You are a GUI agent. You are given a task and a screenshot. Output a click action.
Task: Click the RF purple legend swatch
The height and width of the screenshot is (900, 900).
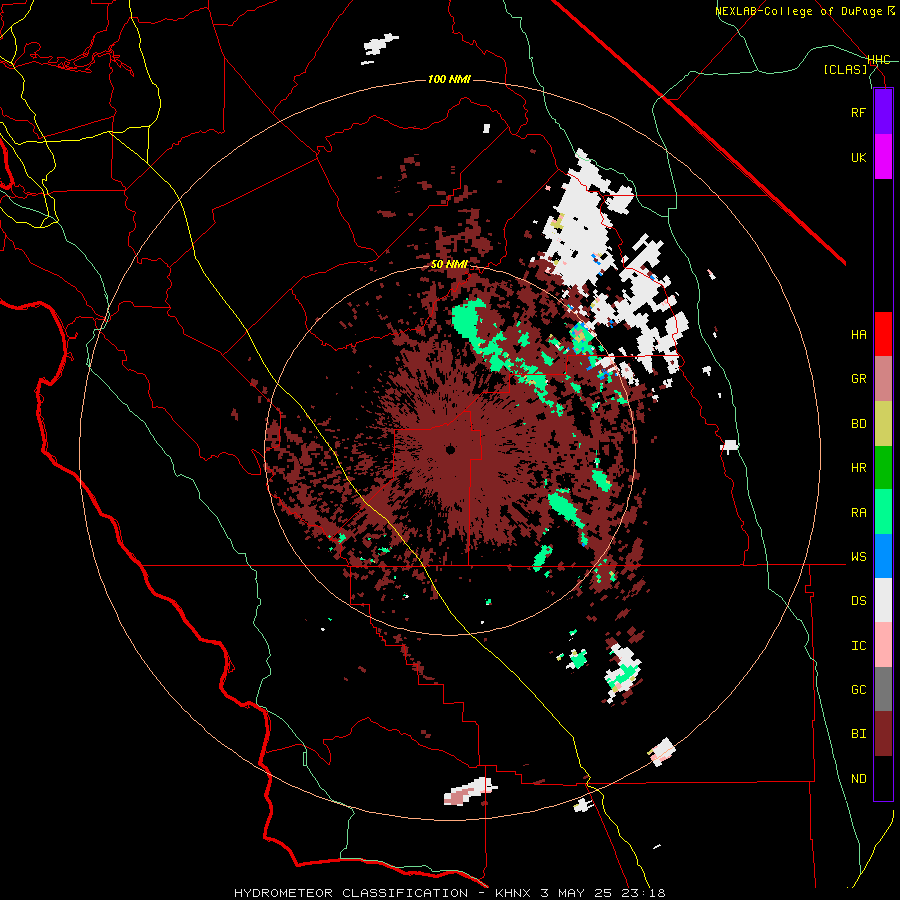(883, 112)
